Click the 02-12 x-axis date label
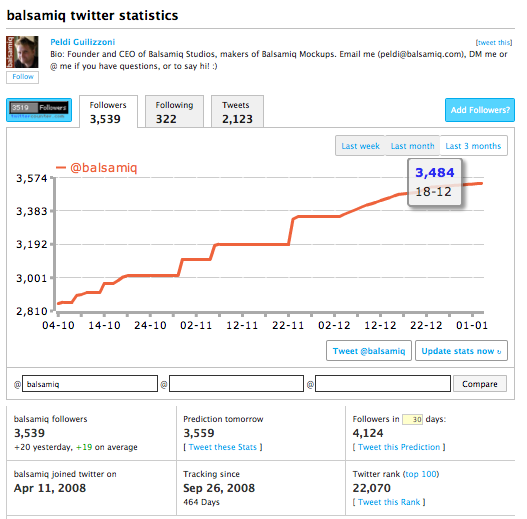Viewport: 527px width, 519px height. click(x=334, y=325)
